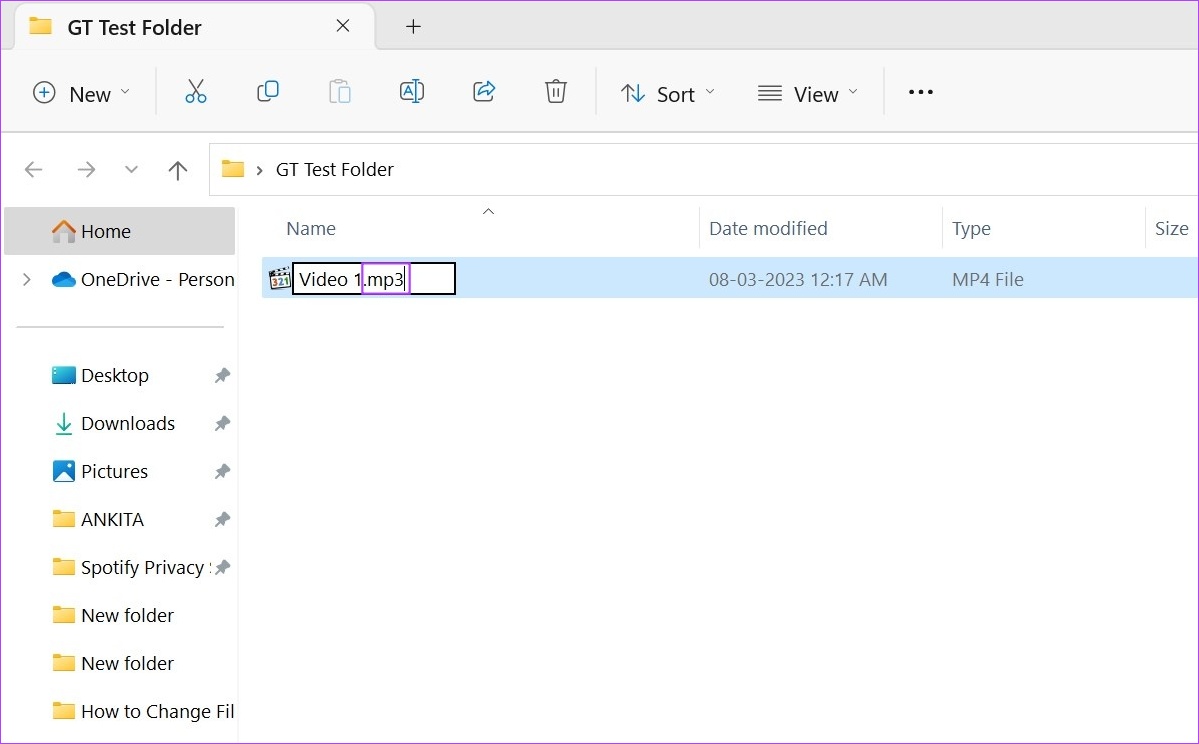This screenshot has width=1199, height=744.
Task: Click the OneDrive cloud icon
Action: pos(63,279)
